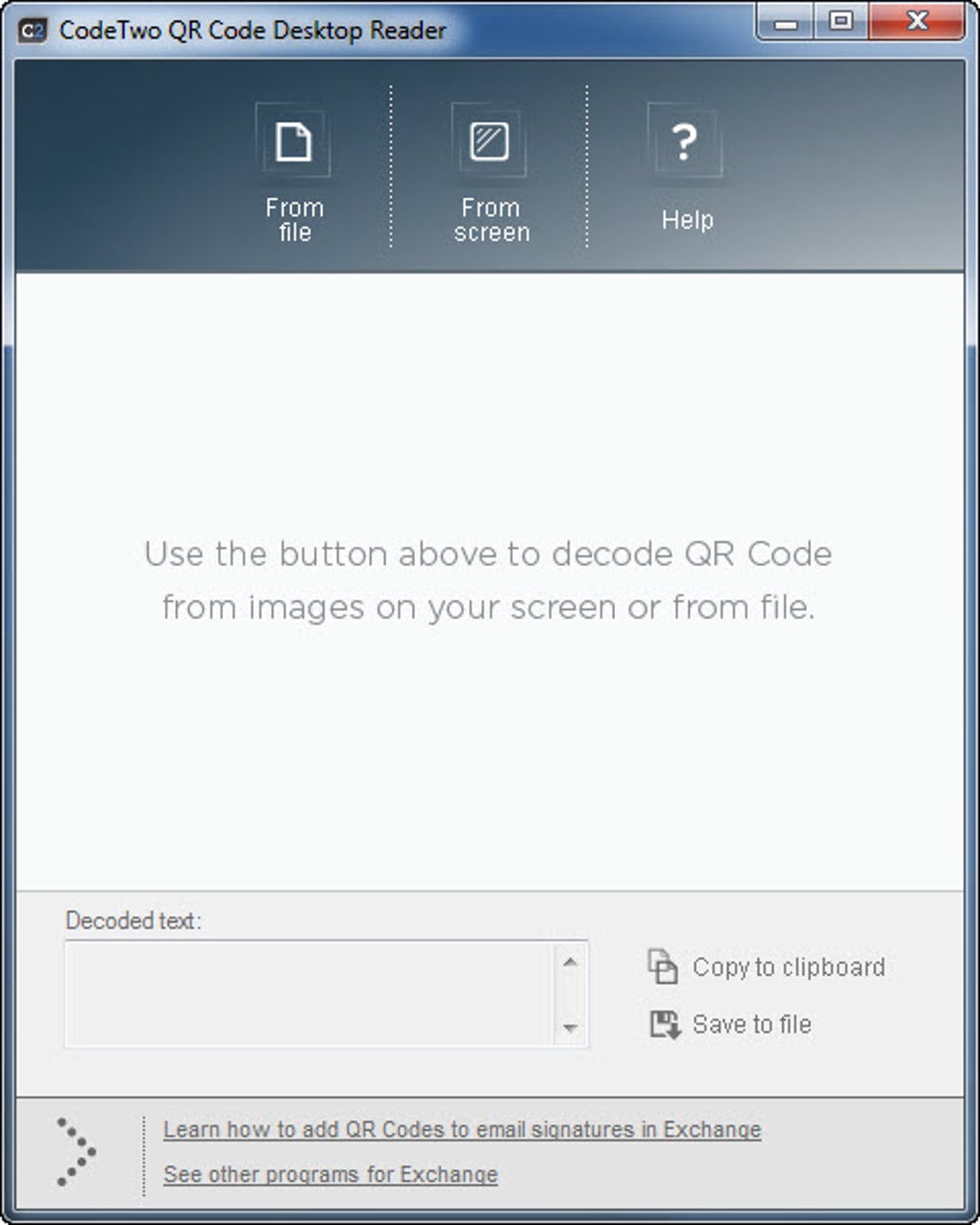This screenshot has height=1225, width=980.
Task: Click the scroll up arrow in Decoded text
Action: [570, 962]
